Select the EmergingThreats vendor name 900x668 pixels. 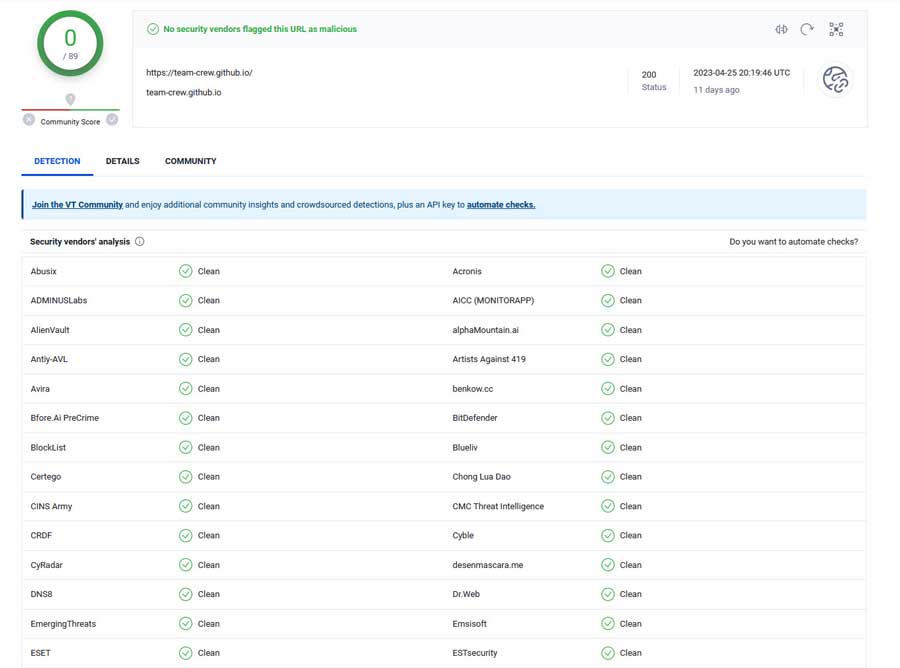coord(63,624)
